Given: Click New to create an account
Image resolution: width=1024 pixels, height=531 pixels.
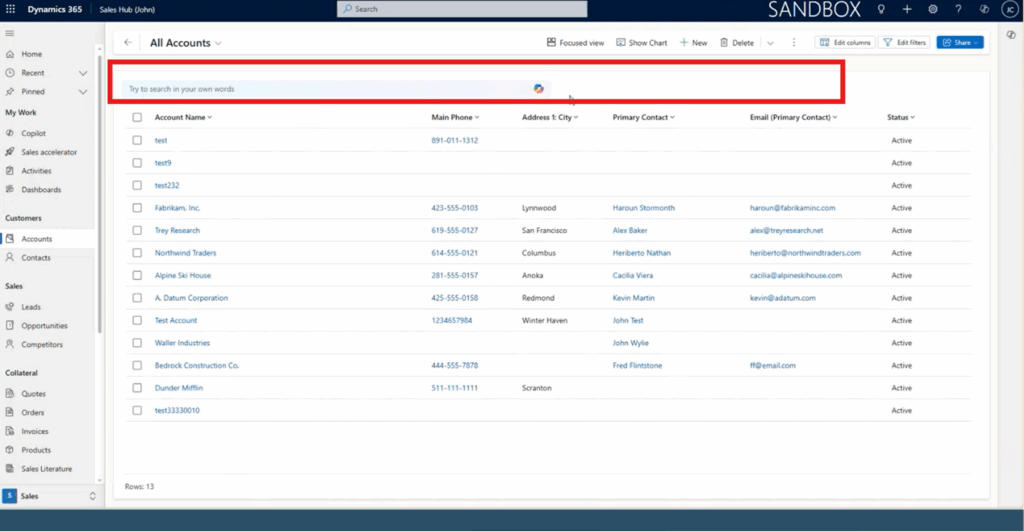Looking at the screenshot, I should [x=693, y=42].
